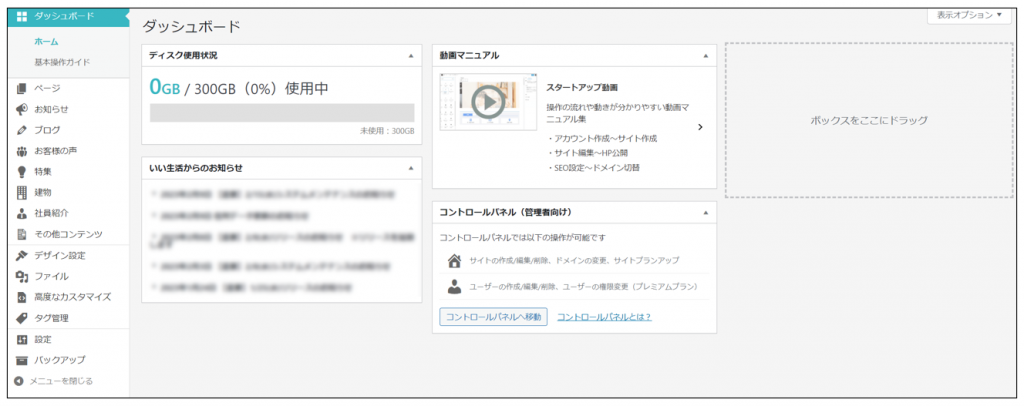
Task: Open ブログ via its pencil icon
Action: tap(21, 130)
